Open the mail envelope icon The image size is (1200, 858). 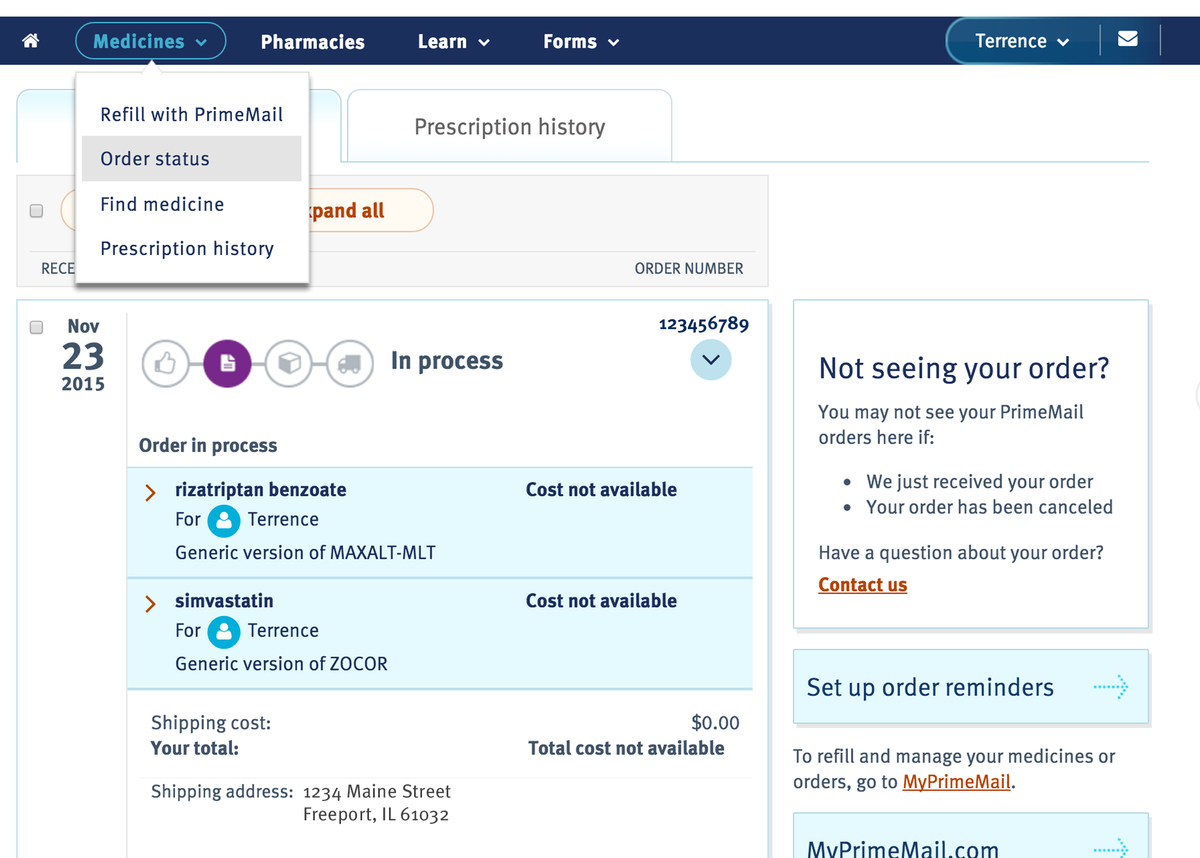click(x=1128, y=40)
